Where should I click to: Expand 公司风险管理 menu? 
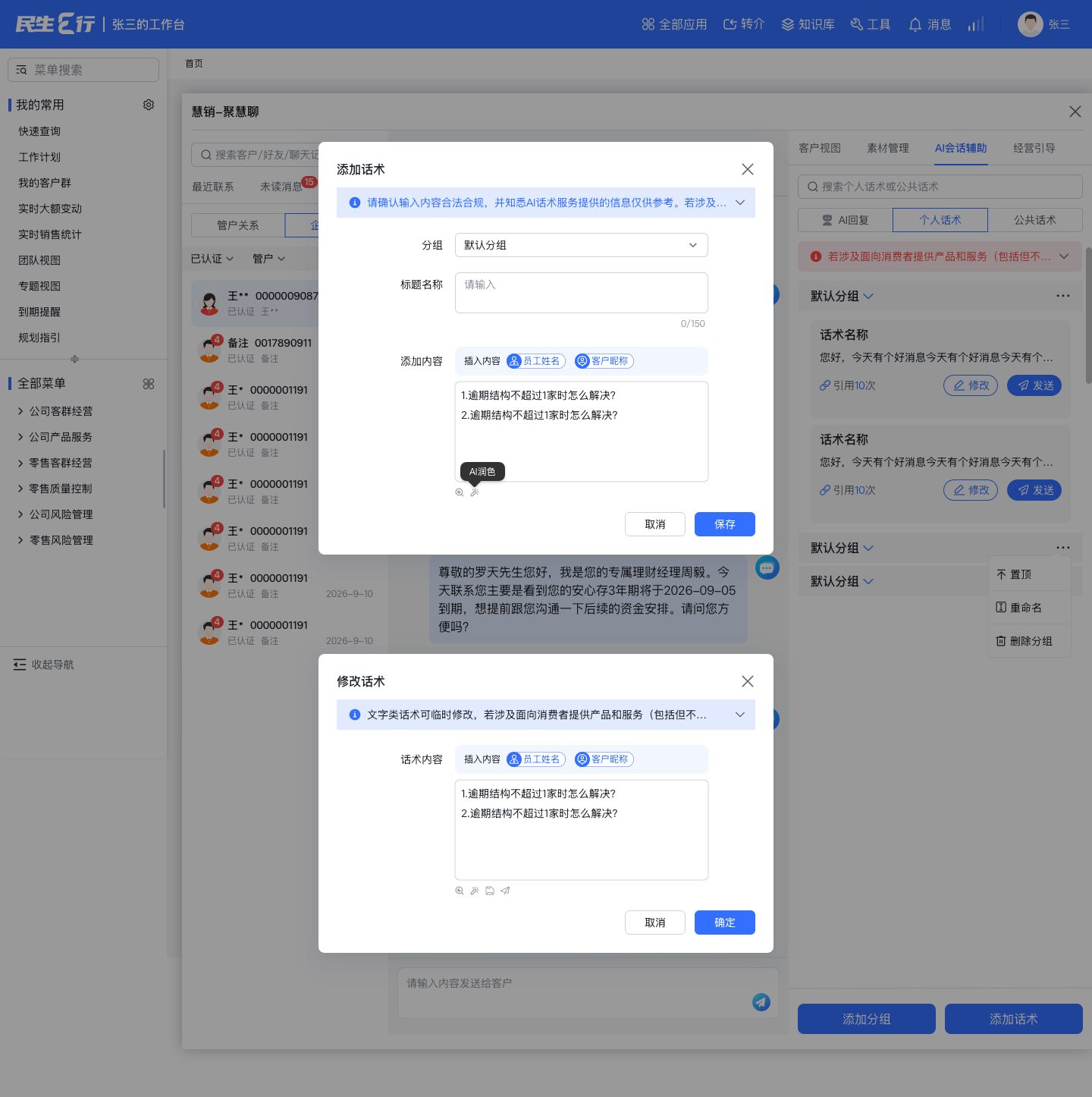pos(55,514)
